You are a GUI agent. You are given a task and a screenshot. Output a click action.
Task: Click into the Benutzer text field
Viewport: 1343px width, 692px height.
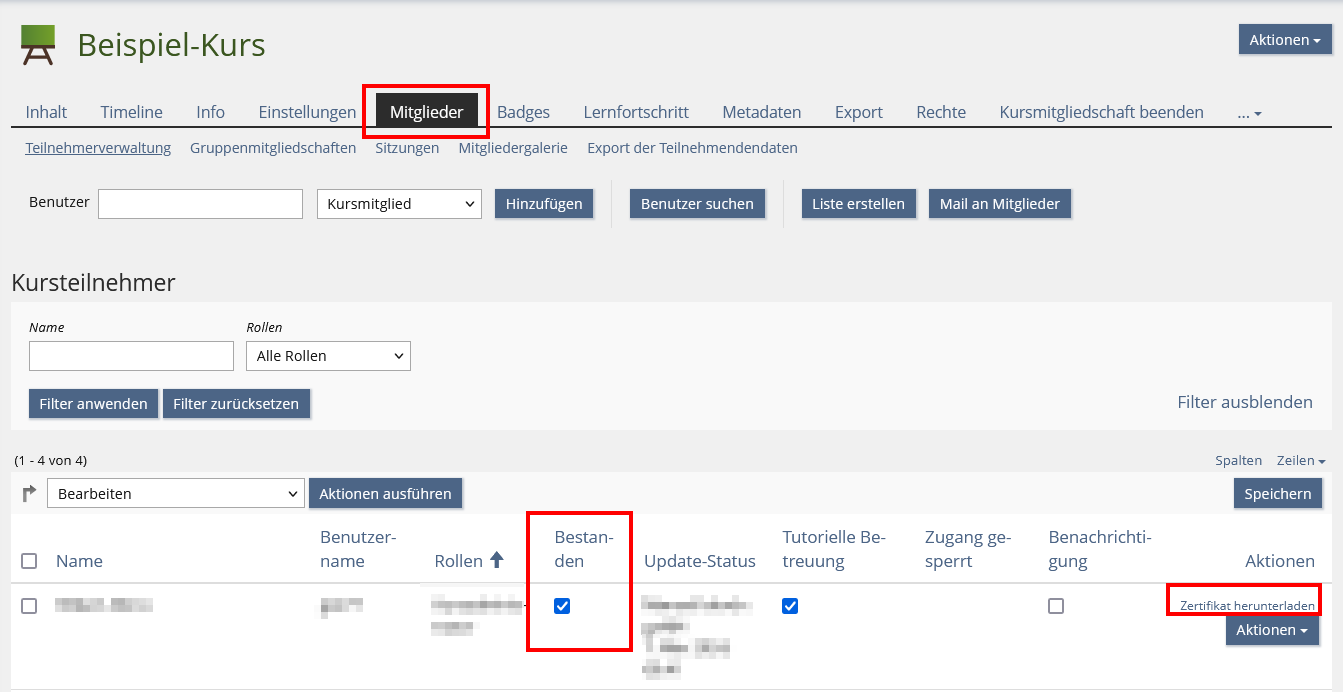coord(200,204)
